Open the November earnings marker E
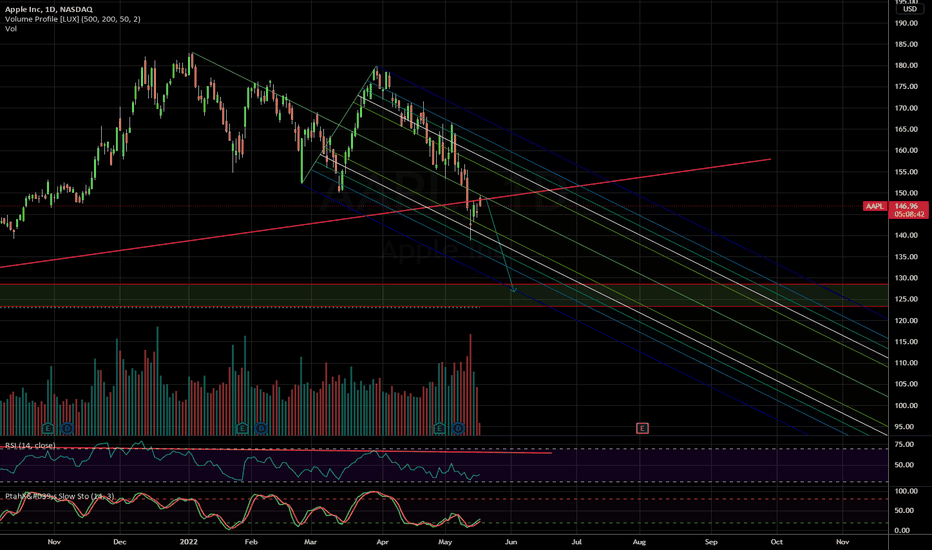The width and height of the screenshot is (932, 550). (x=48, y=428)
